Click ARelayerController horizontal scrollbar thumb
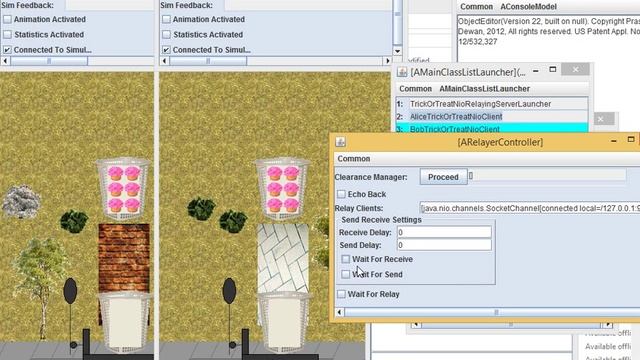This screenshot has height=360, width=640. point(493,312)
